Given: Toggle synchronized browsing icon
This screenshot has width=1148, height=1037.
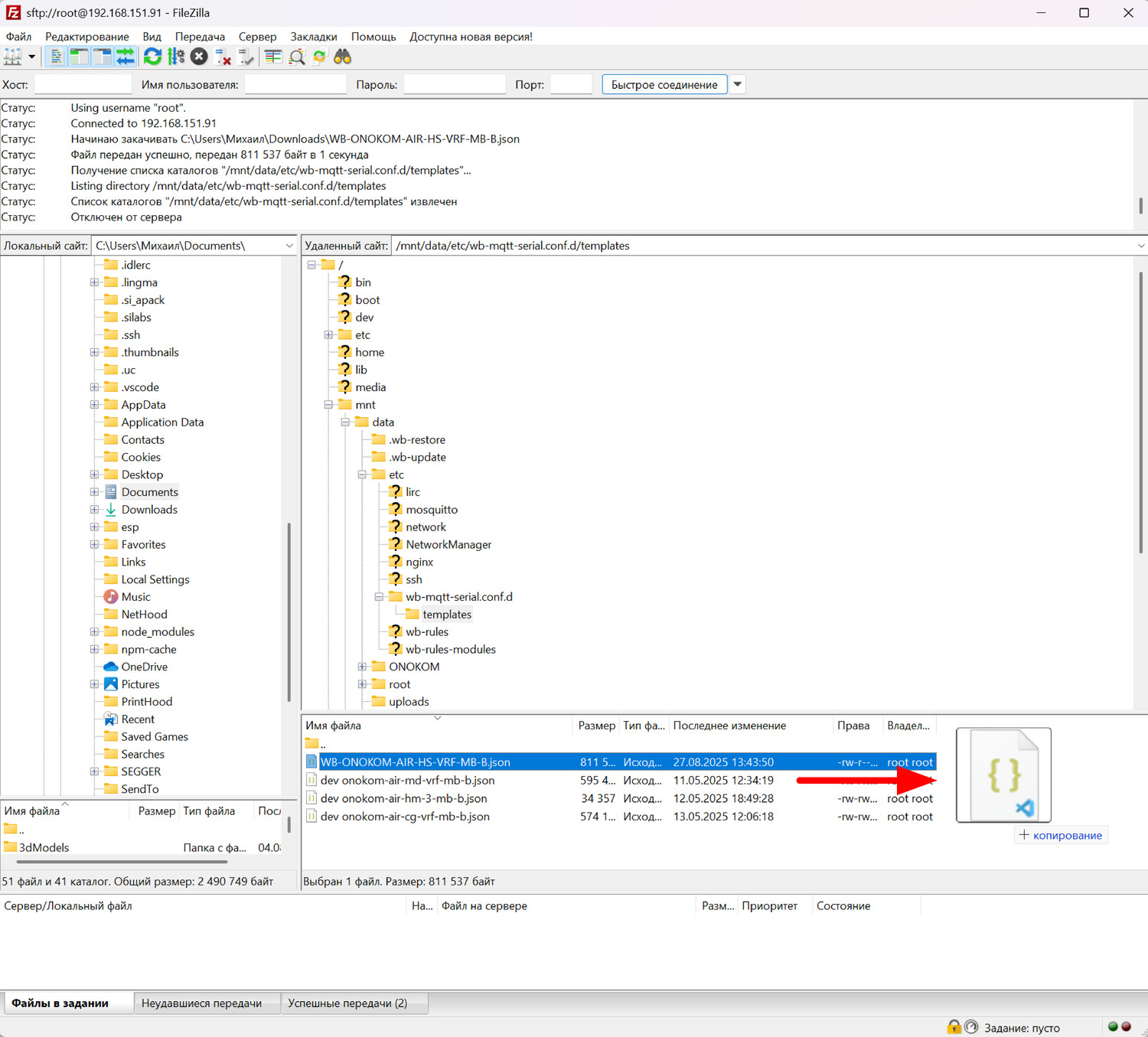Looking at the screenshot, I should (319, 57).
